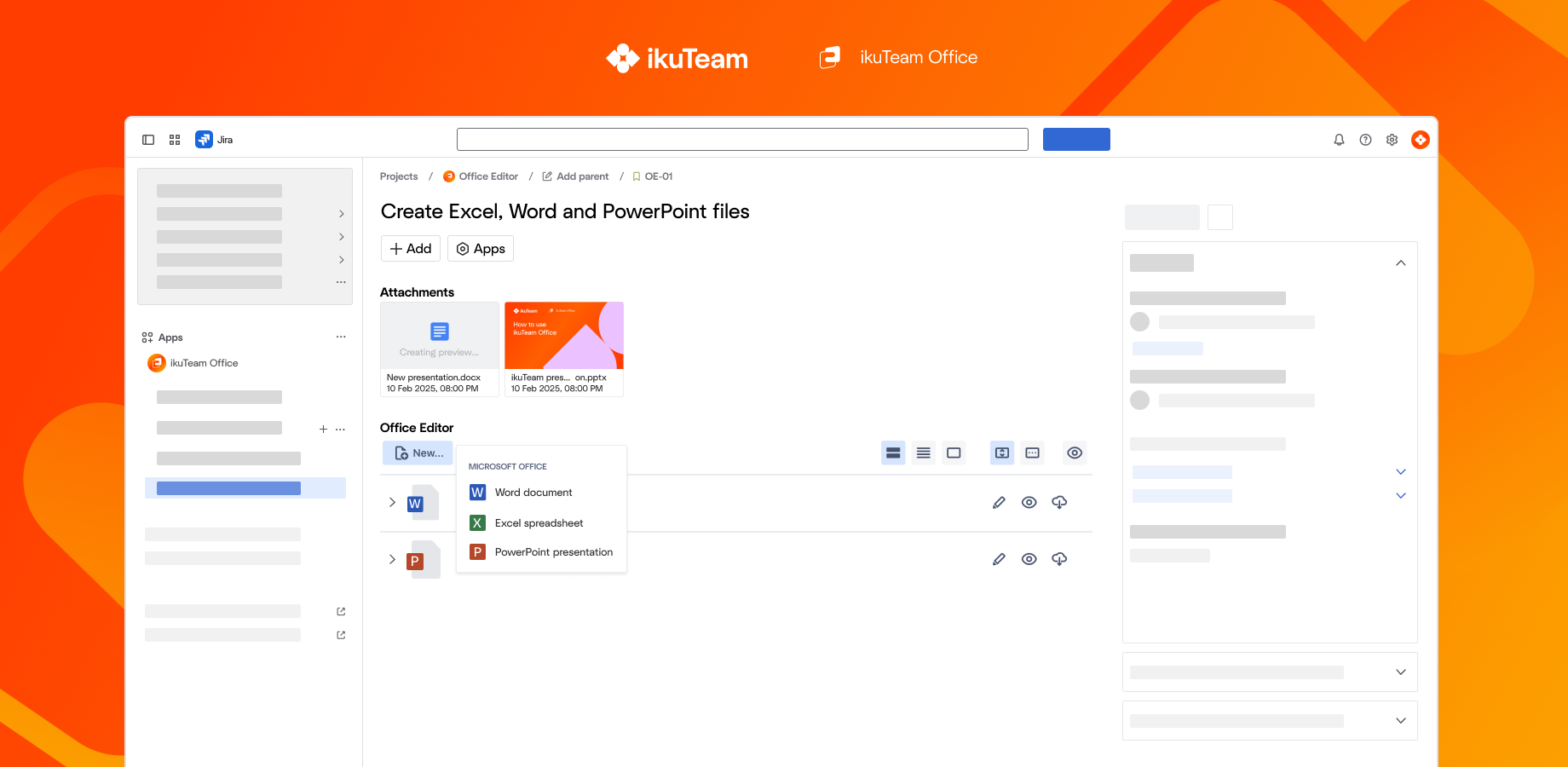Image resolution: width=1568 pixels, height=767 pixels.
Task: Switch to the list view icon
Action: coord(923,453)
